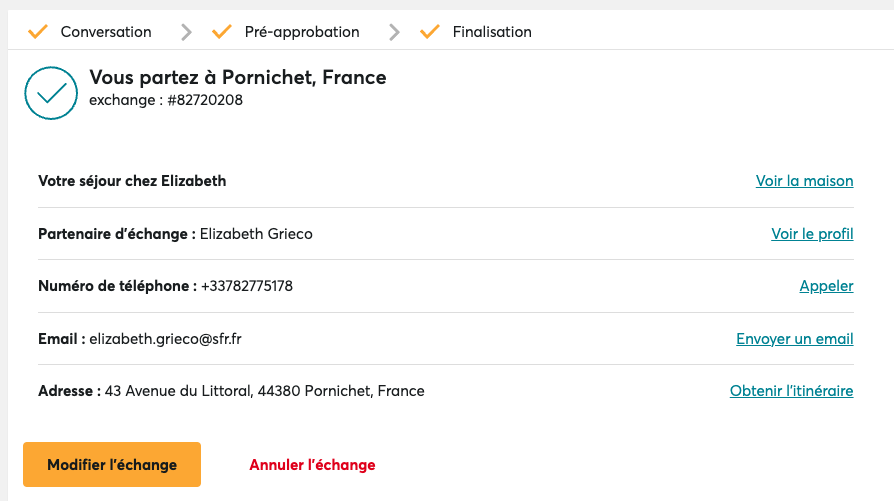Click the Pré-approbation orange checkmark icon
This screenshot has height=501, width=894.
click(x=222, y=31)
